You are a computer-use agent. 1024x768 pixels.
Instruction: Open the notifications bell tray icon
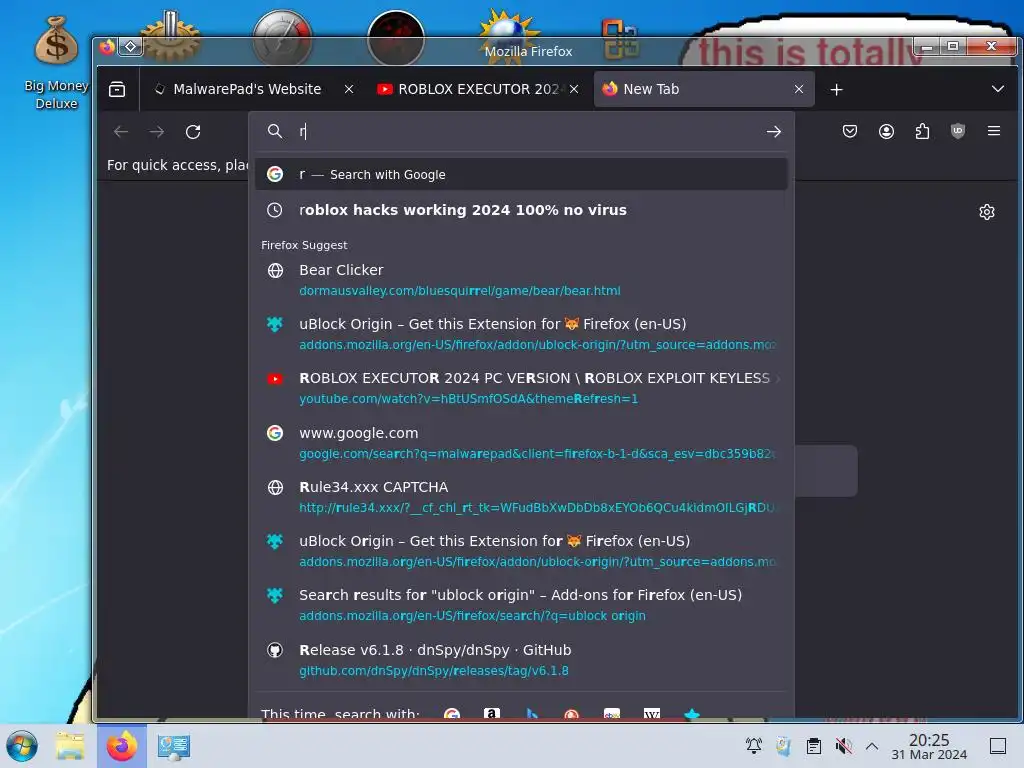[754, 746]
